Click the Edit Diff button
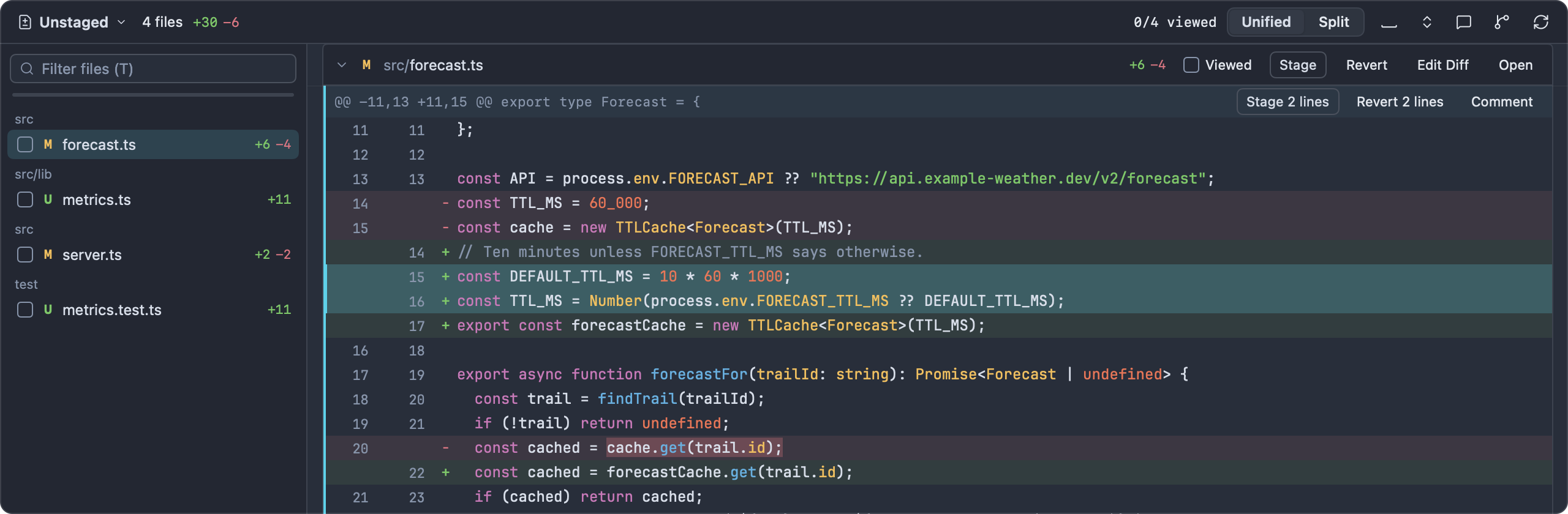 coord(1442,65)
